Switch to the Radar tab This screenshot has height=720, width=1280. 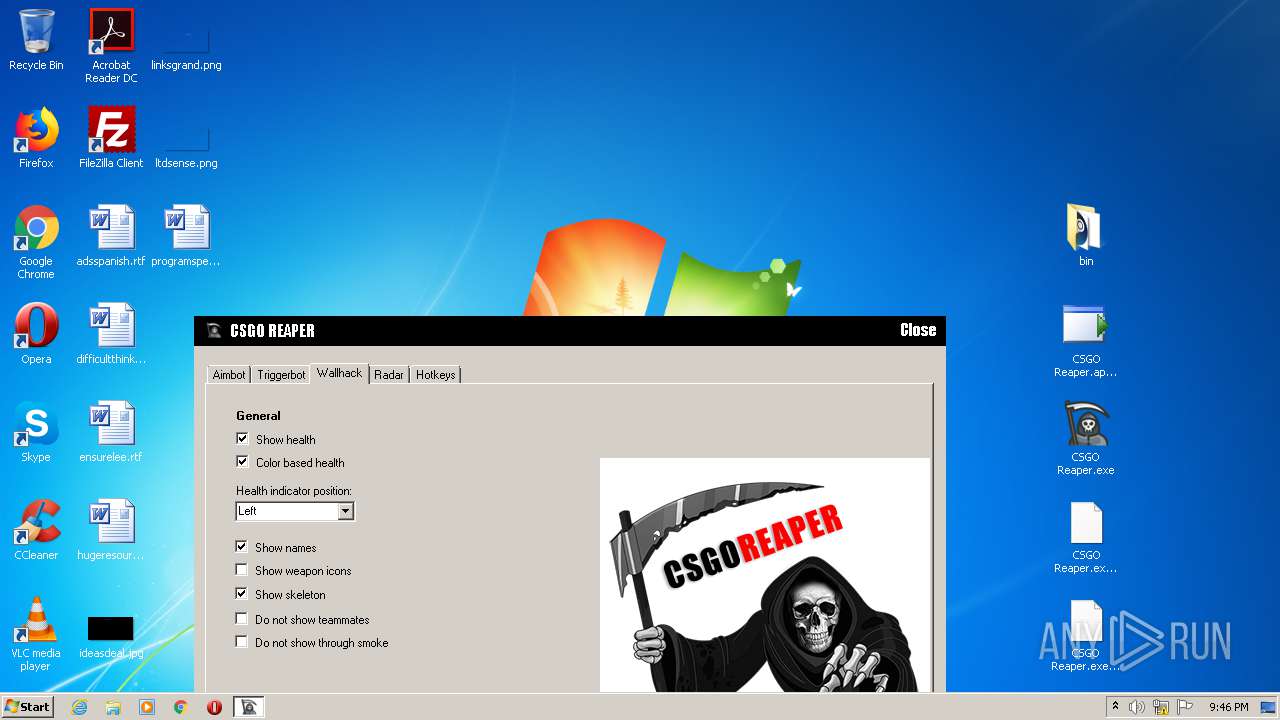pos(389,375)
